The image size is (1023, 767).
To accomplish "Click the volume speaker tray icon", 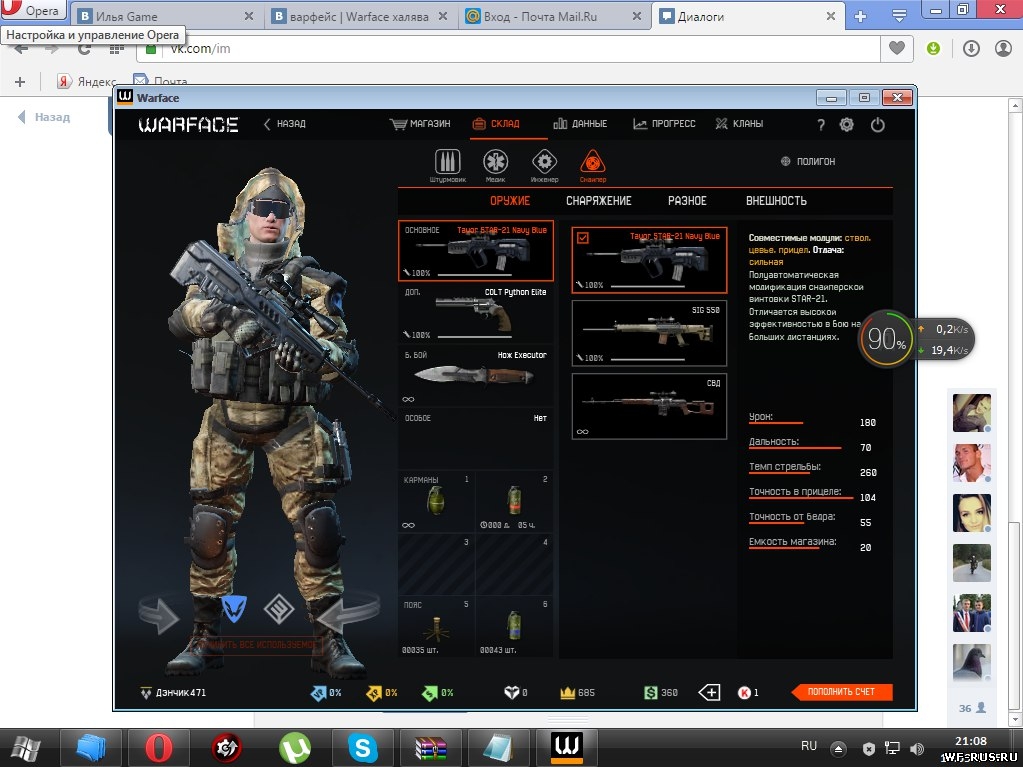I will pos(917,748).
